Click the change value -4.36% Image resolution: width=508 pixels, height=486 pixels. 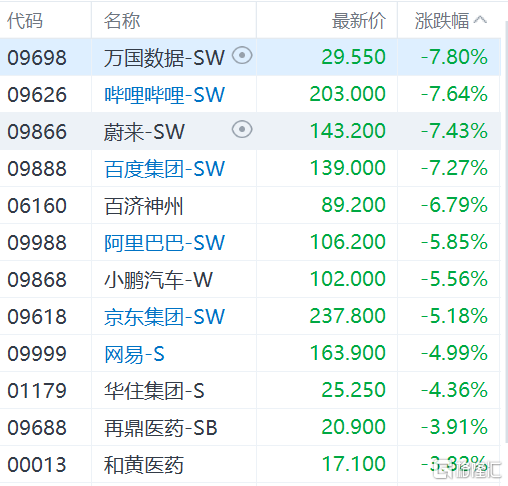454,390
